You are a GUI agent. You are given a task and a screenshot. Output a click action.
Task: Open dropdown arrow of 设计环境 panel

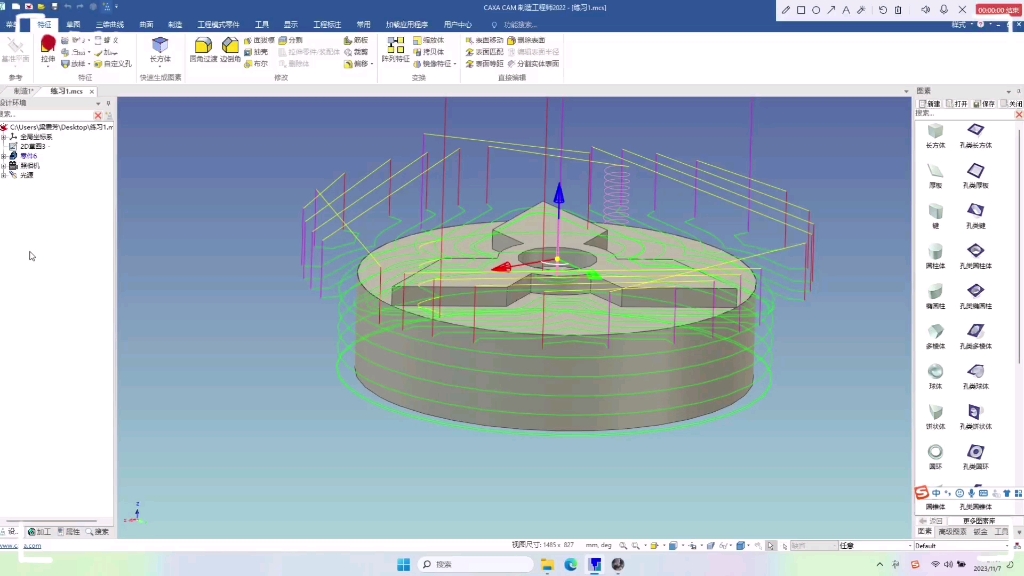(x=99, y=103)
